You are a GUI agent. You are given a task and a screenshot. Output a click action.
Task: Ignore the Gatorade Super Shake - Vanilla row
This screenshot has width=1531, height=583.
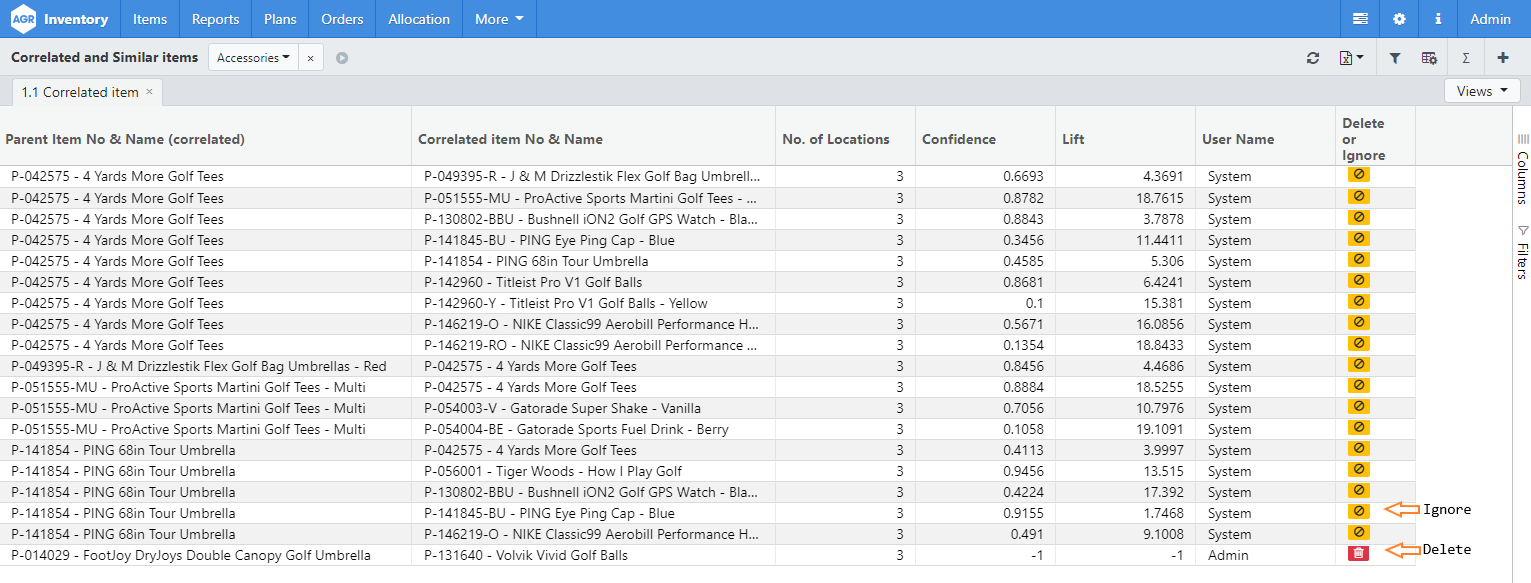click(x=1358, y=406)
